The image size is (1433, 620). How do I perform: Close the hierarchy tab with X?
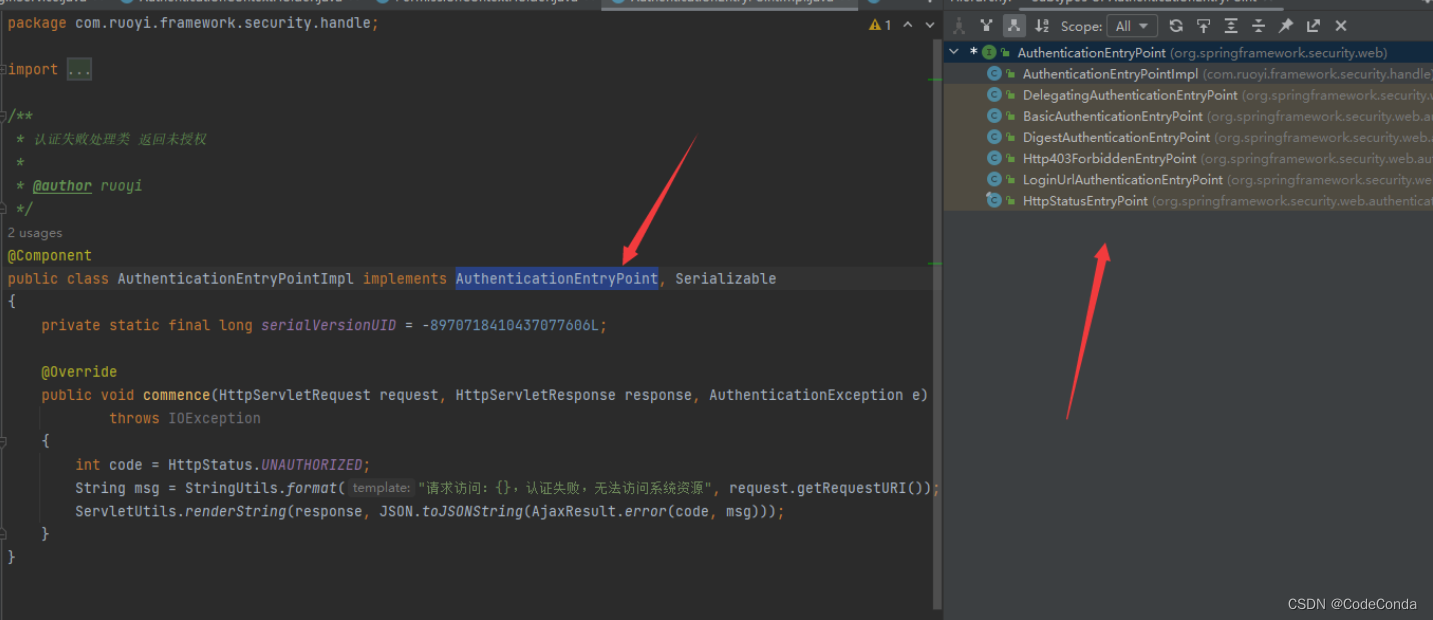(x=1341, y=26)
